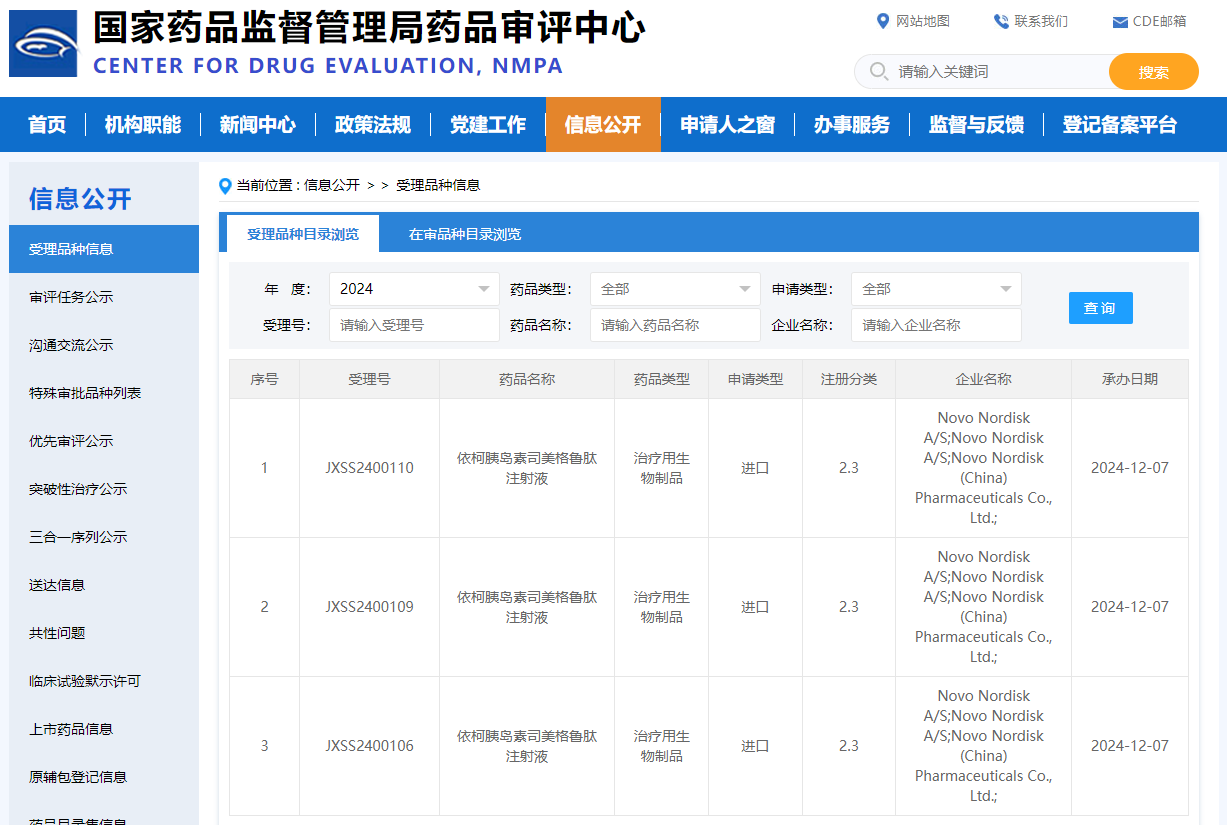This screenshot has height=825, width=1227.
Task: Click 治疗用生物制品 in the JXSS2400110 row
Action: tap(662, 468)
